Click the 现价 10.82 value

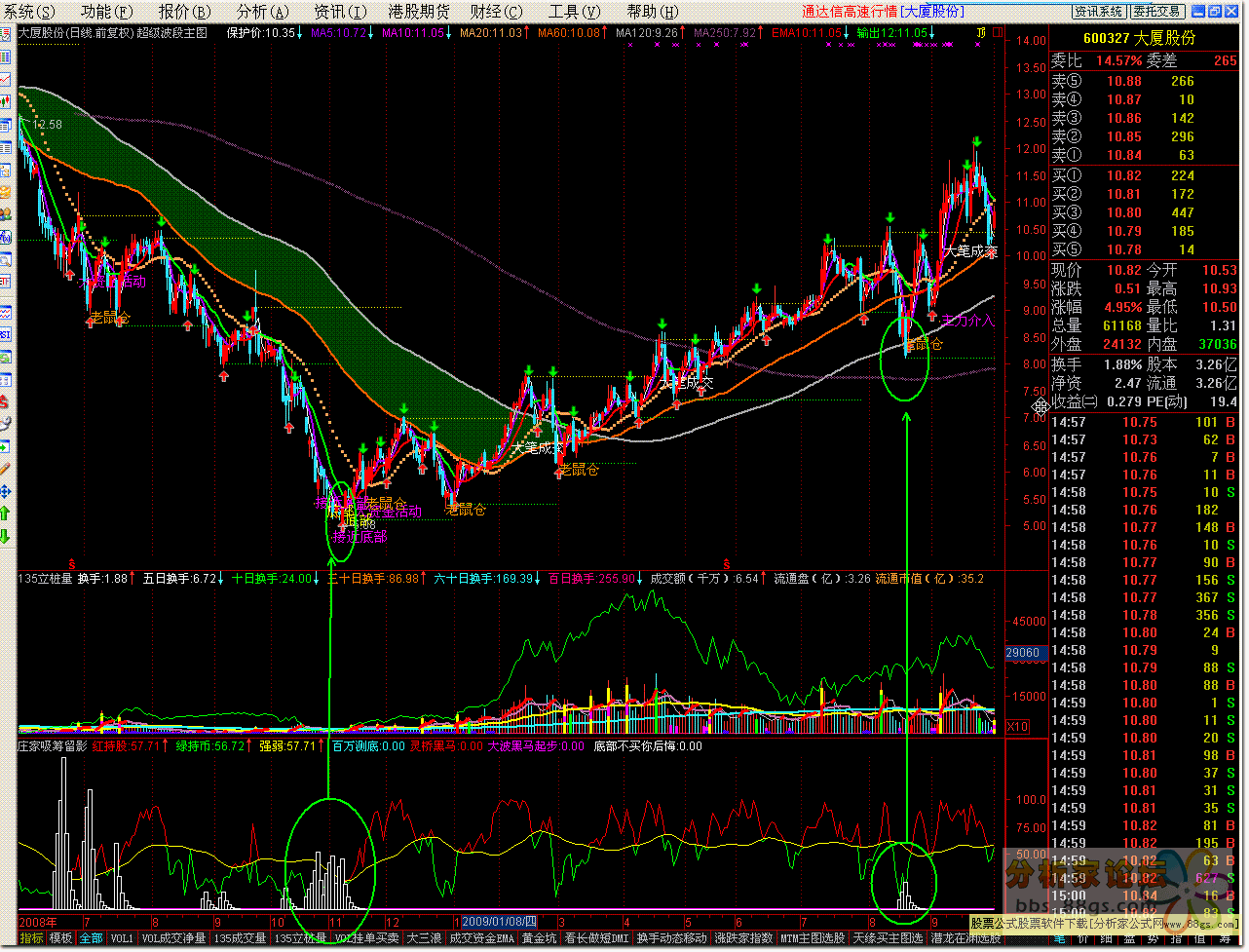point(1124,270)
